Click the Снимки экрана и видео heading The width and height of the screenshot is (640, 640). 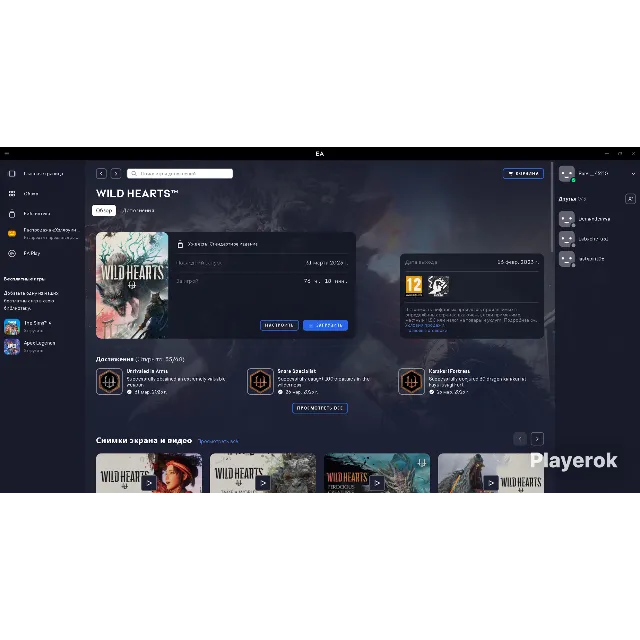click(144, 440)
